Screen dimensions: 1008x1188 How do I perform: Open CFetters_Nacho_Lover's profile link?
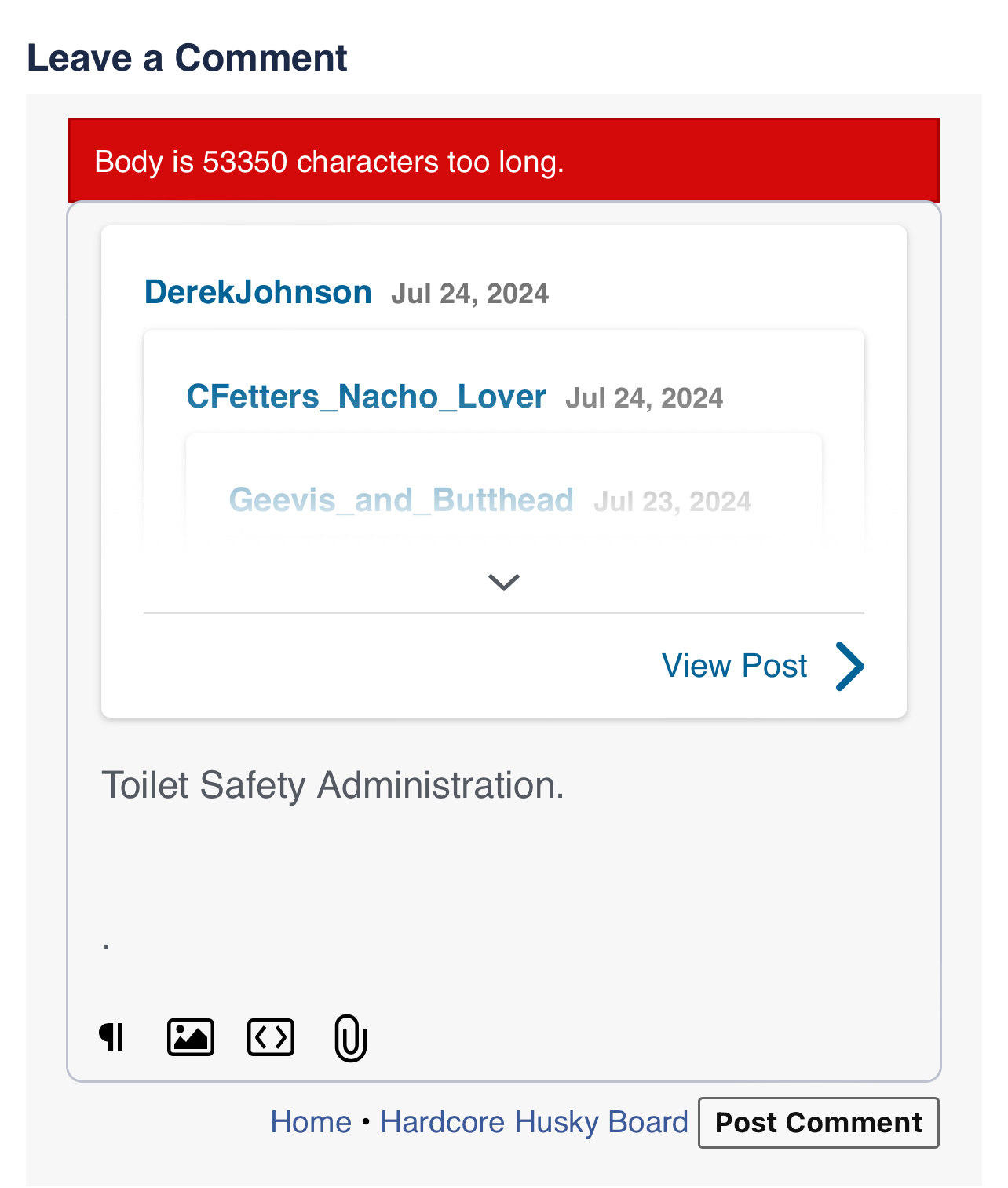pos(366,397)
